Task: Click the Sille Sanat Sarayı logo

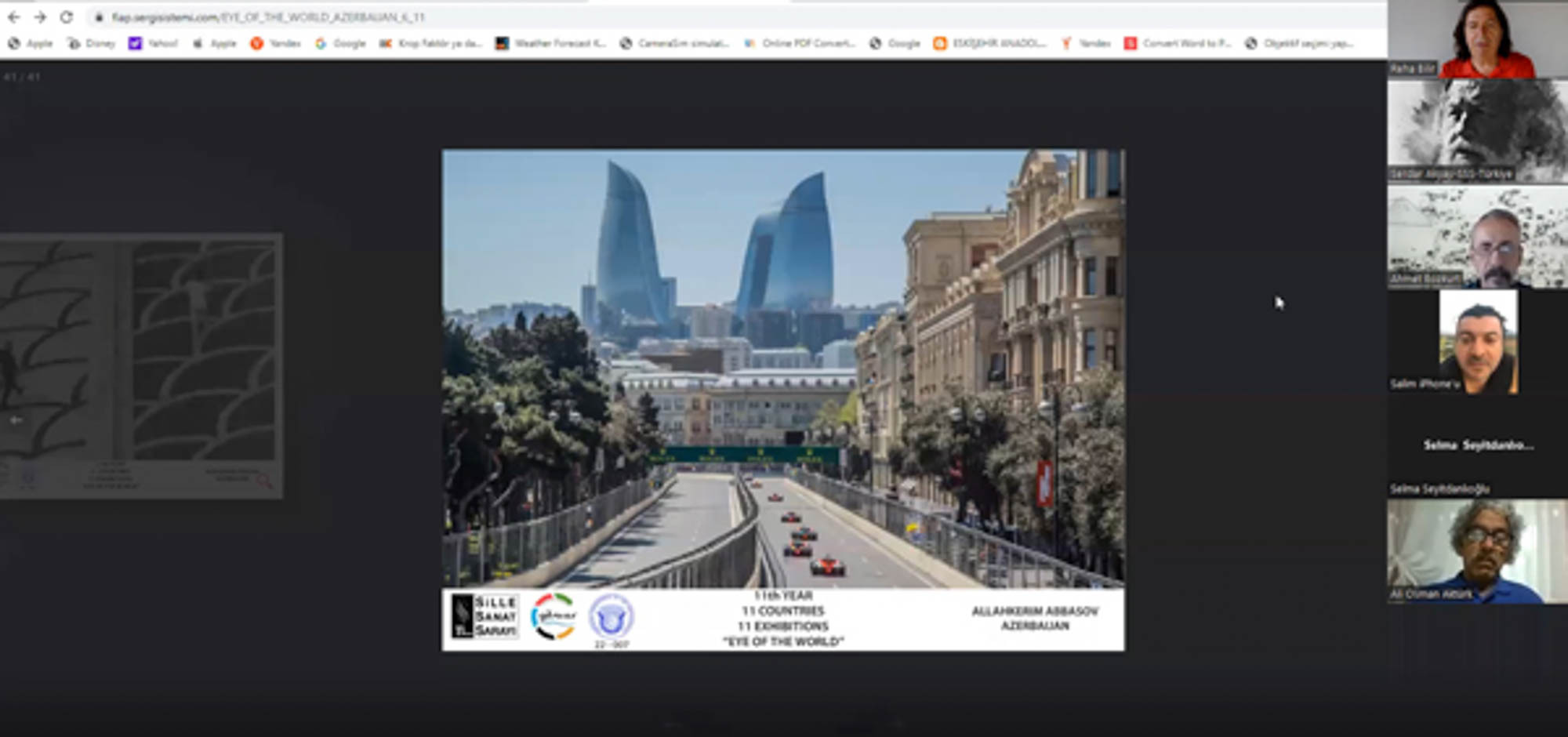Action: point(485,616)
